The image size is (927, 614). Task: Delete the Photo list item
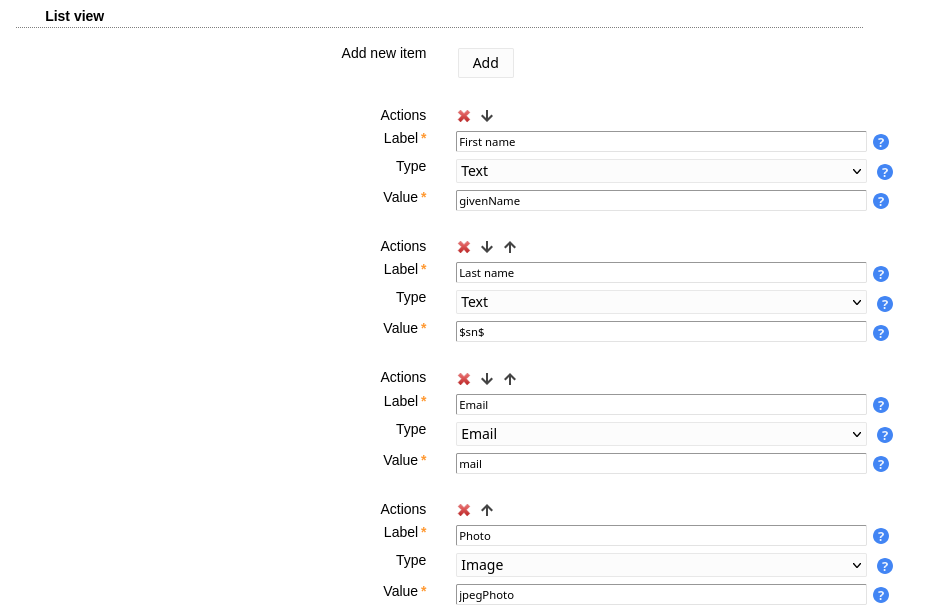click(x=464, y=510)
